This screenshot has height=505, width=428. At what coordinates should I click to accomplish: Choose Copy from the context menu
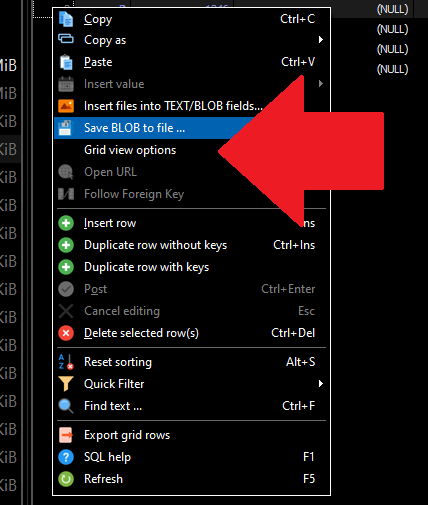tap(192, 19)
